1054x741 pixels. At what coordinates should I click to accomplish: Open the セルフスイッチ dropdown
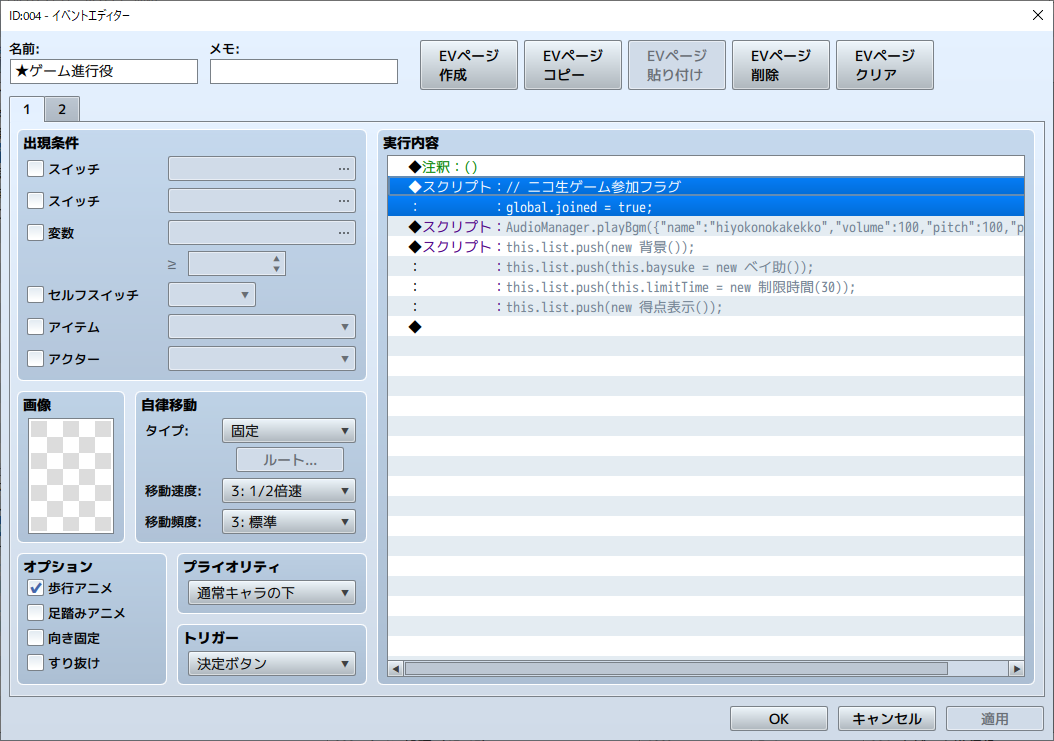point(212,295)
